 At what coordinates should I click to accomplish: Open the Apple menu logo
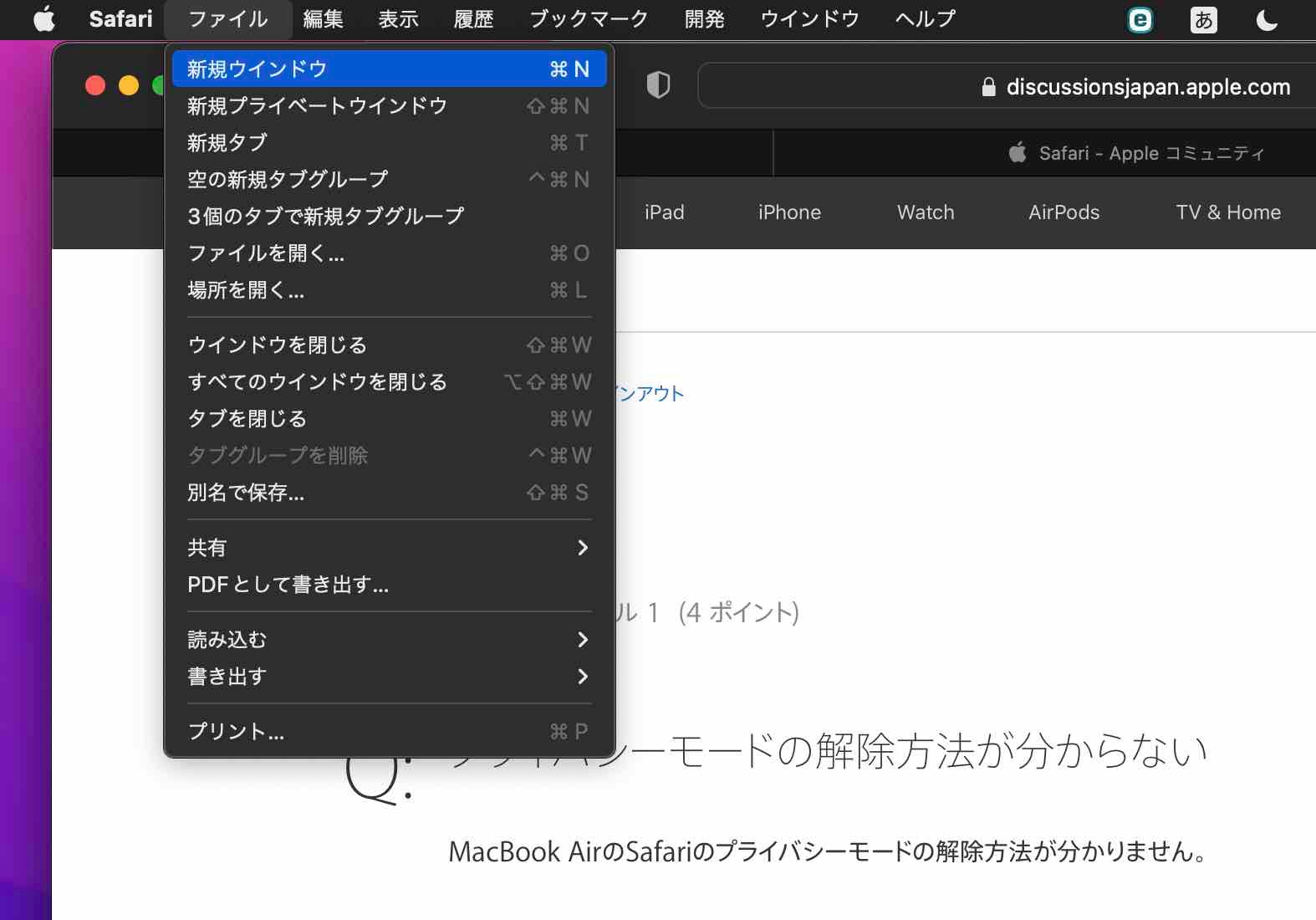click(44, 18)
